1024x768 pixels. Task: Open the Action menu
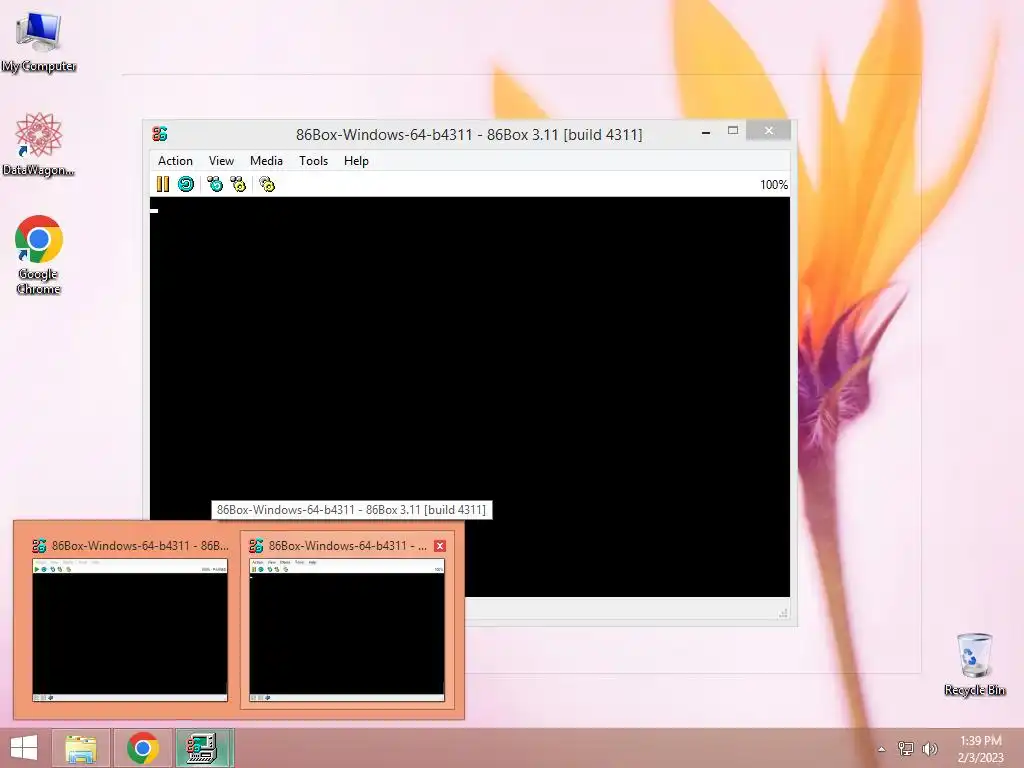[x=175, y=161]
